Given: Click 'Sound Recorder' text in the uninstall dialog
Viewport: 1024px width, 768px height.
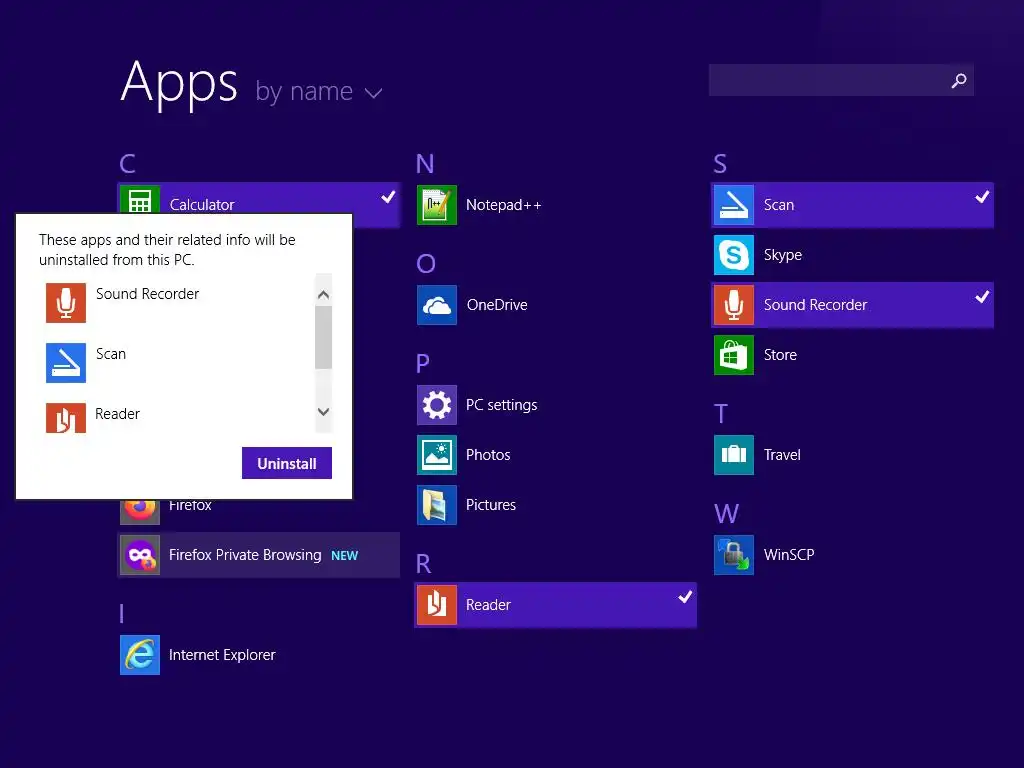Looking at the screenshot, I should 148,294.
